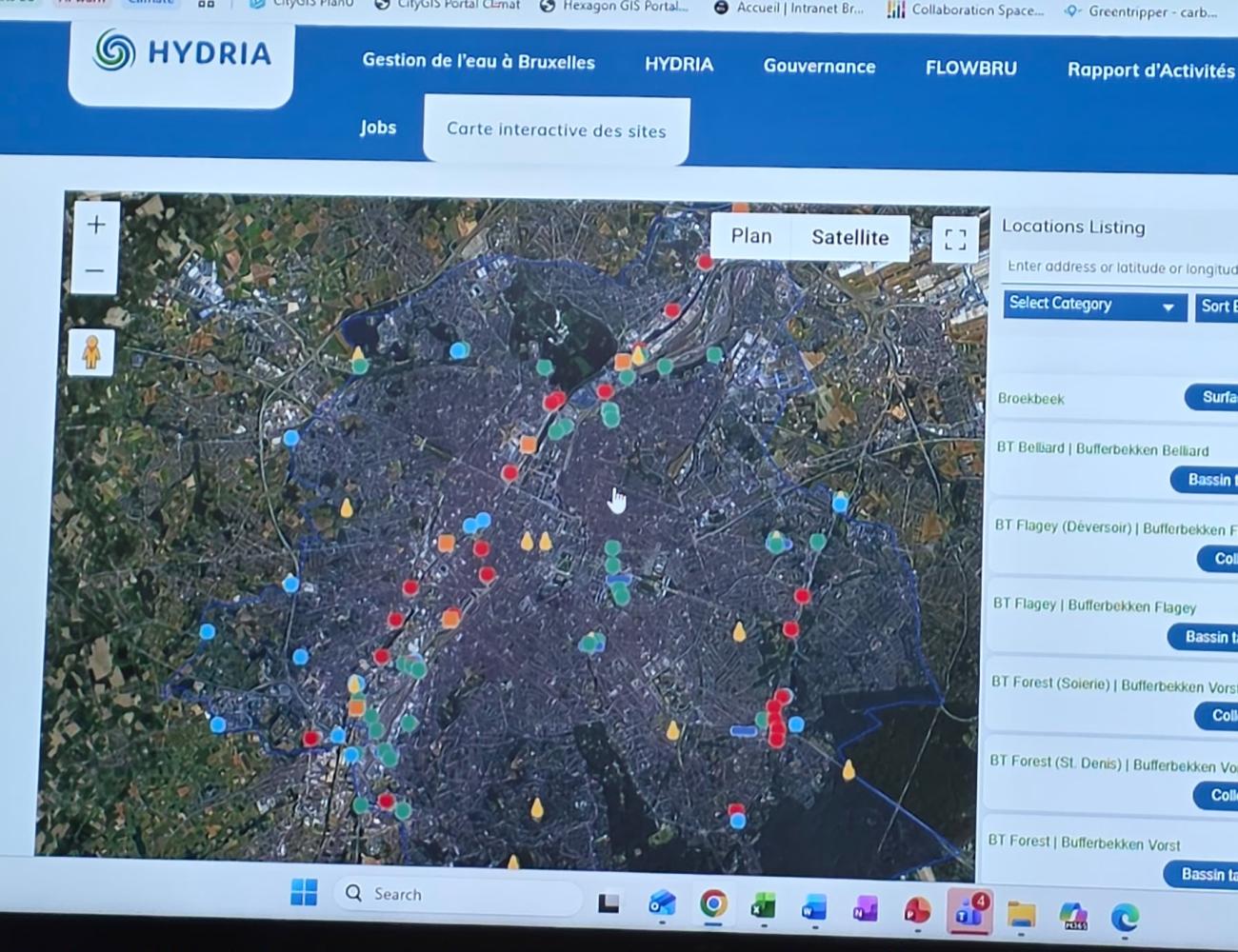The height and width of the screenshot is (952, 1238).
Task: Click the category tag under BT Flagey (Déversoir)
Action: click(1218, 559)
